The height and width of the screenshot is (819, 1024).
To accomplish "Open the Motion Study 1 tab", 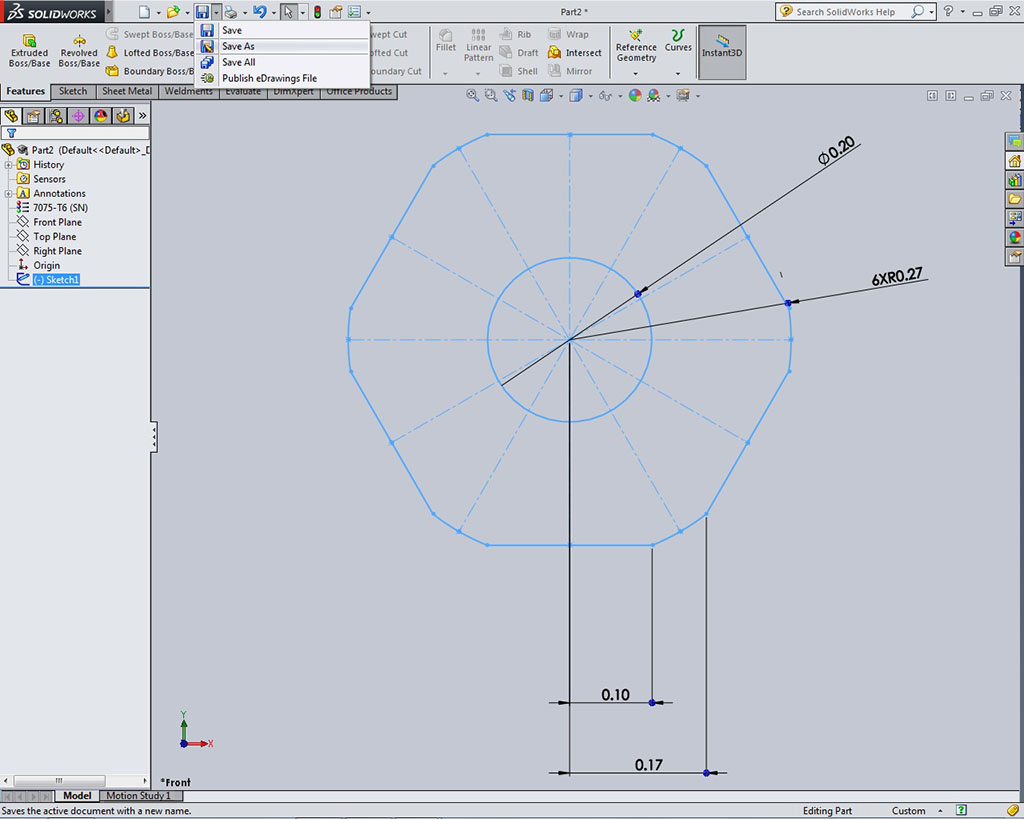I will click(x=138, y=796).
